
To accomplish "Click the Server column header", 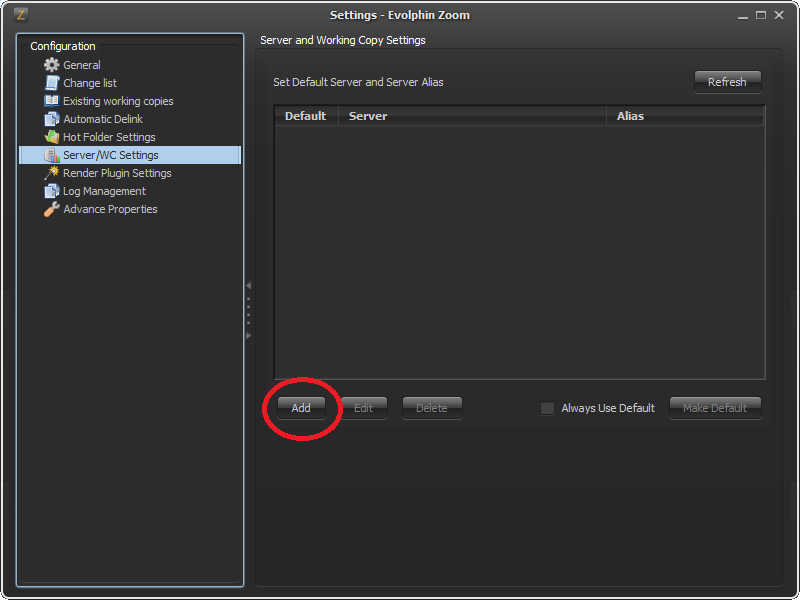I will pyautogui.click(x=472, y=116).
